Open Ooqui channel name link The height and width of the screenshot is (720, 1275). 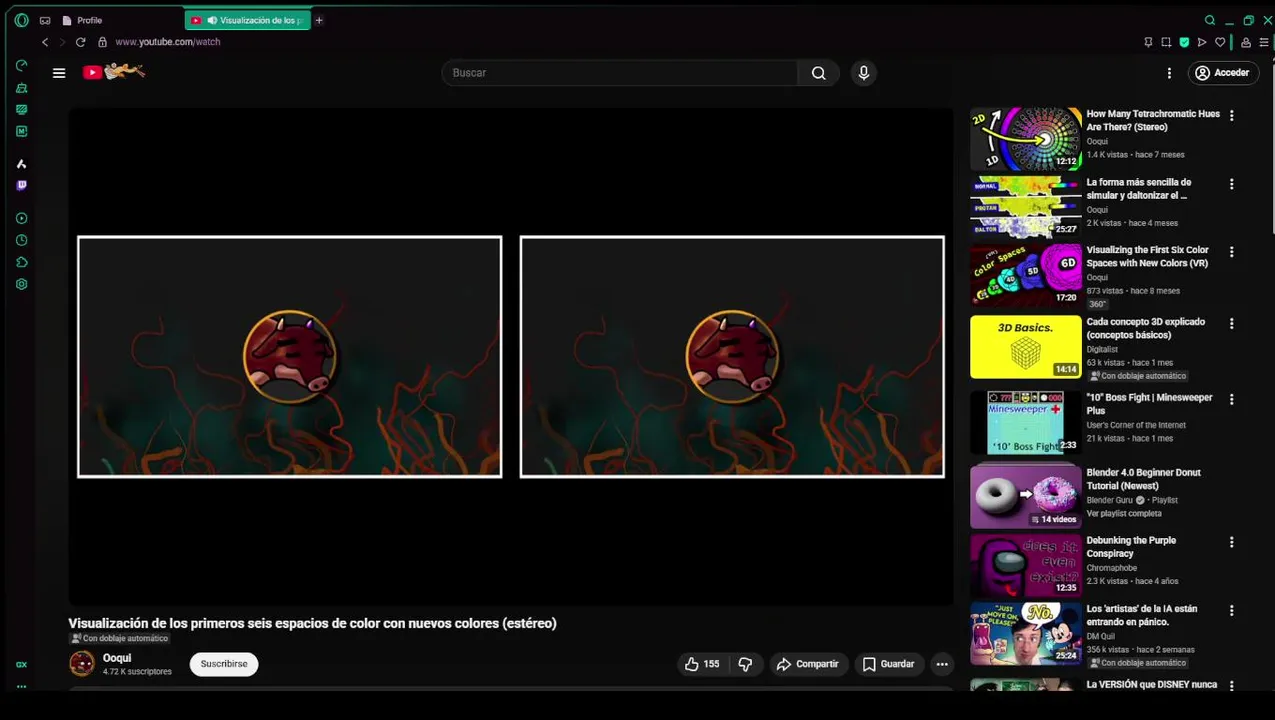117,658
